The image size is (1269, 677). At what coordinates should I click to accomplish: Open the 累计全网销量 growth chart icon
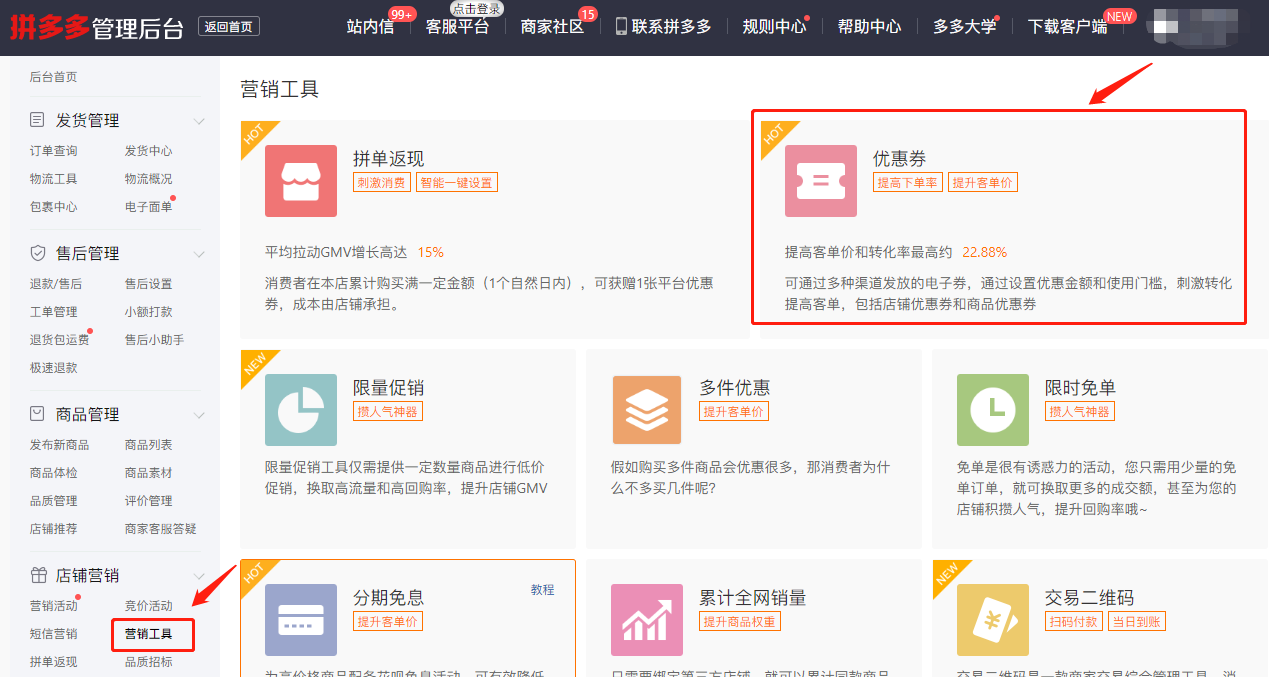(x=647, y=620)
